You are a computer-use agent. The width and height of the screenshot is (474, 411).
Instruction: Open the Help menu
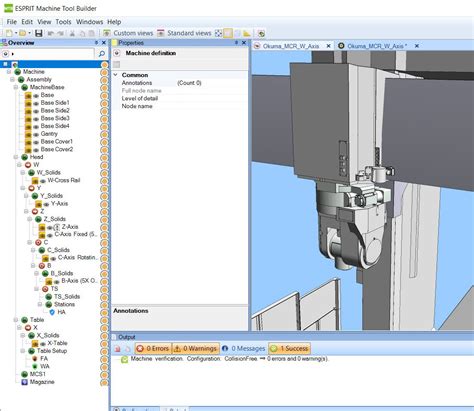(114, 22)
